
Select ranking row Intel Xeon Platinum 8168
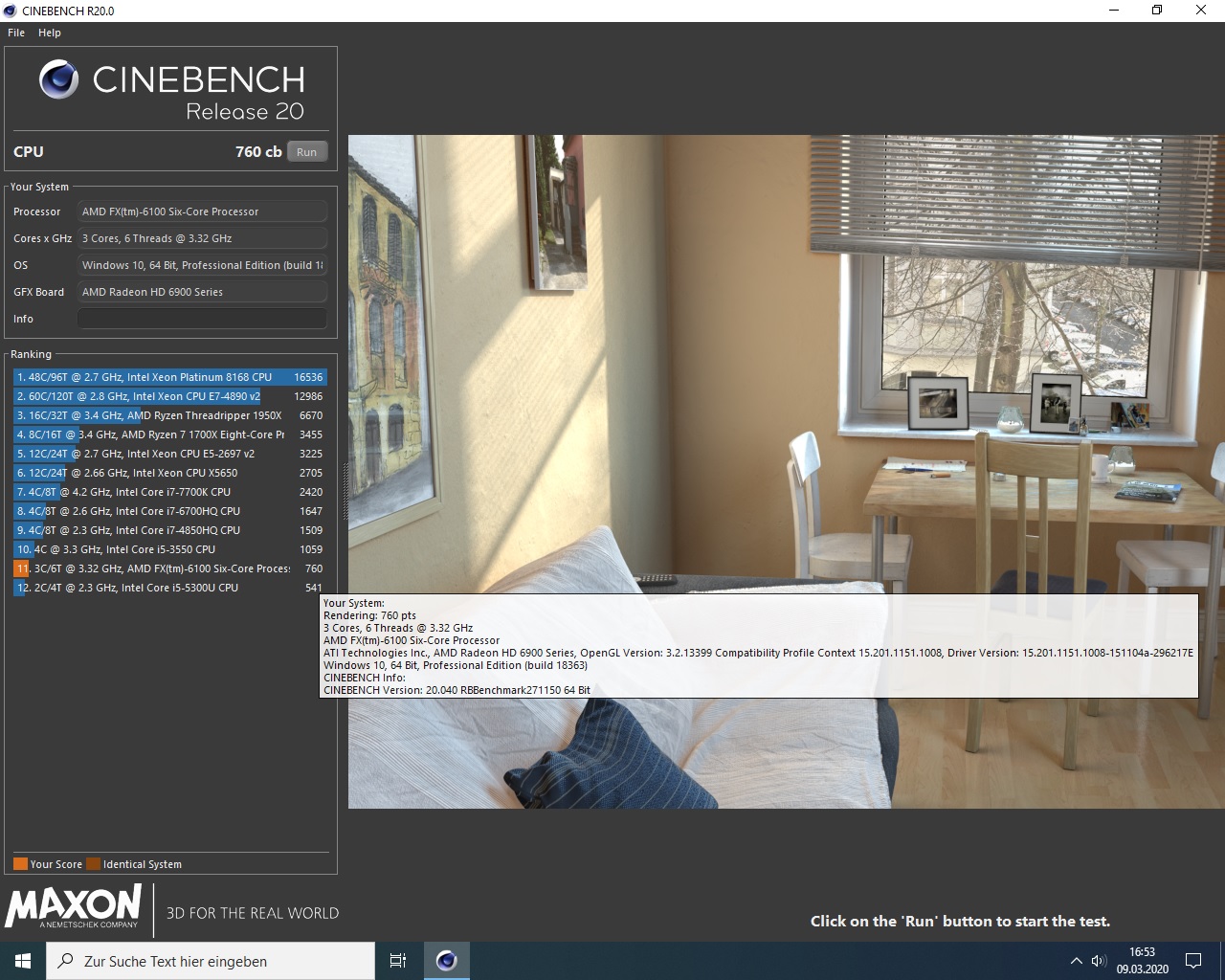[x=170, y=377]
